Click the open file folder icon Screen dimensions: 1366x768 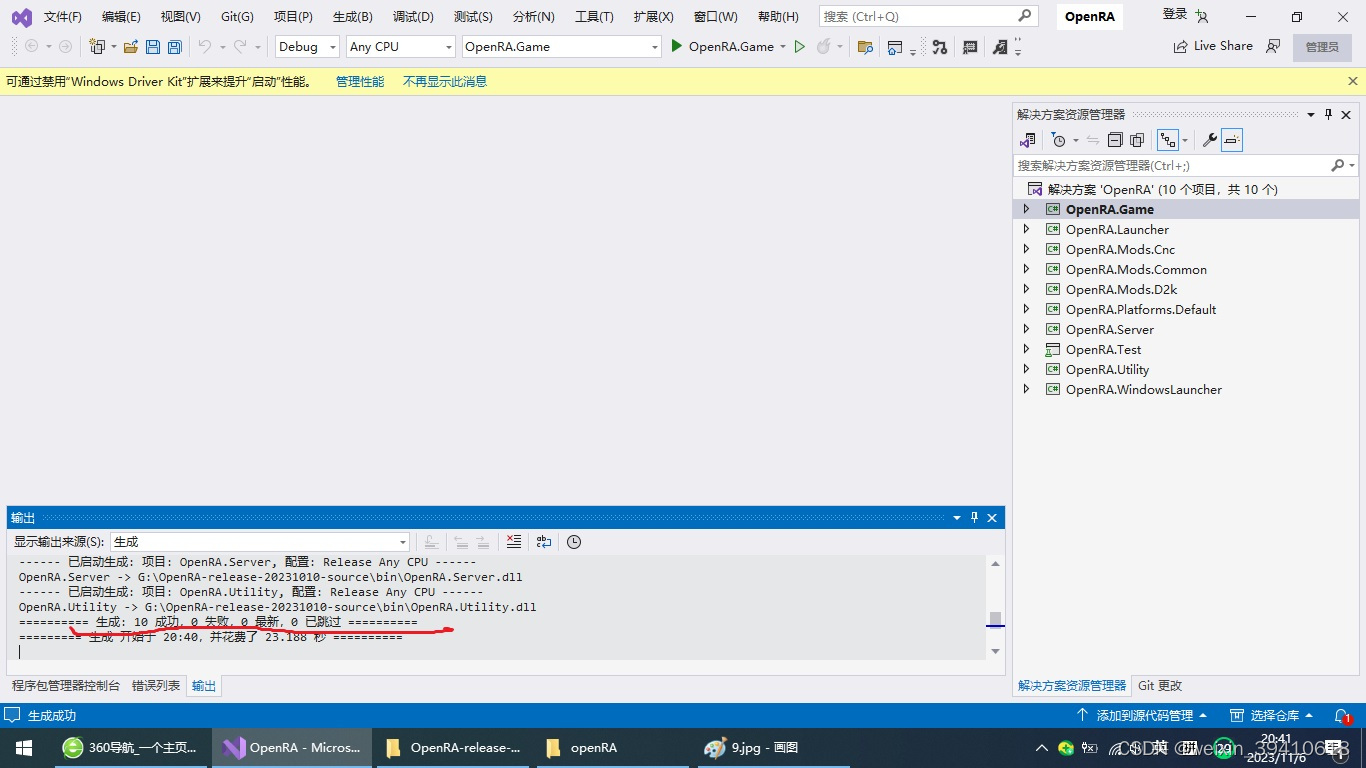pos(130,47)
